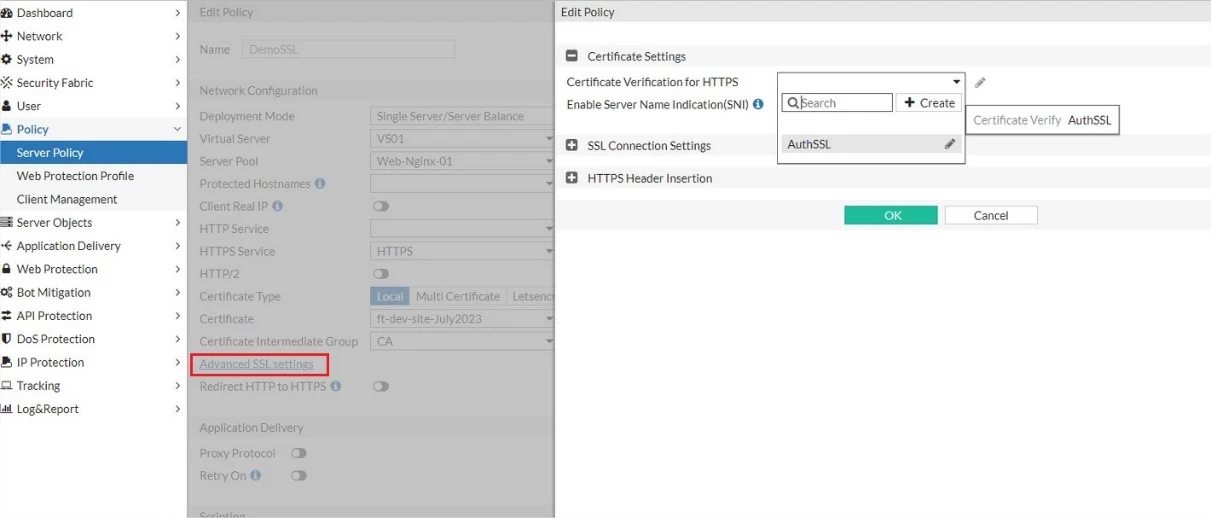Toggle the Client Real IP switch
Screen dimensions: 1211x518
coord(381,206)
